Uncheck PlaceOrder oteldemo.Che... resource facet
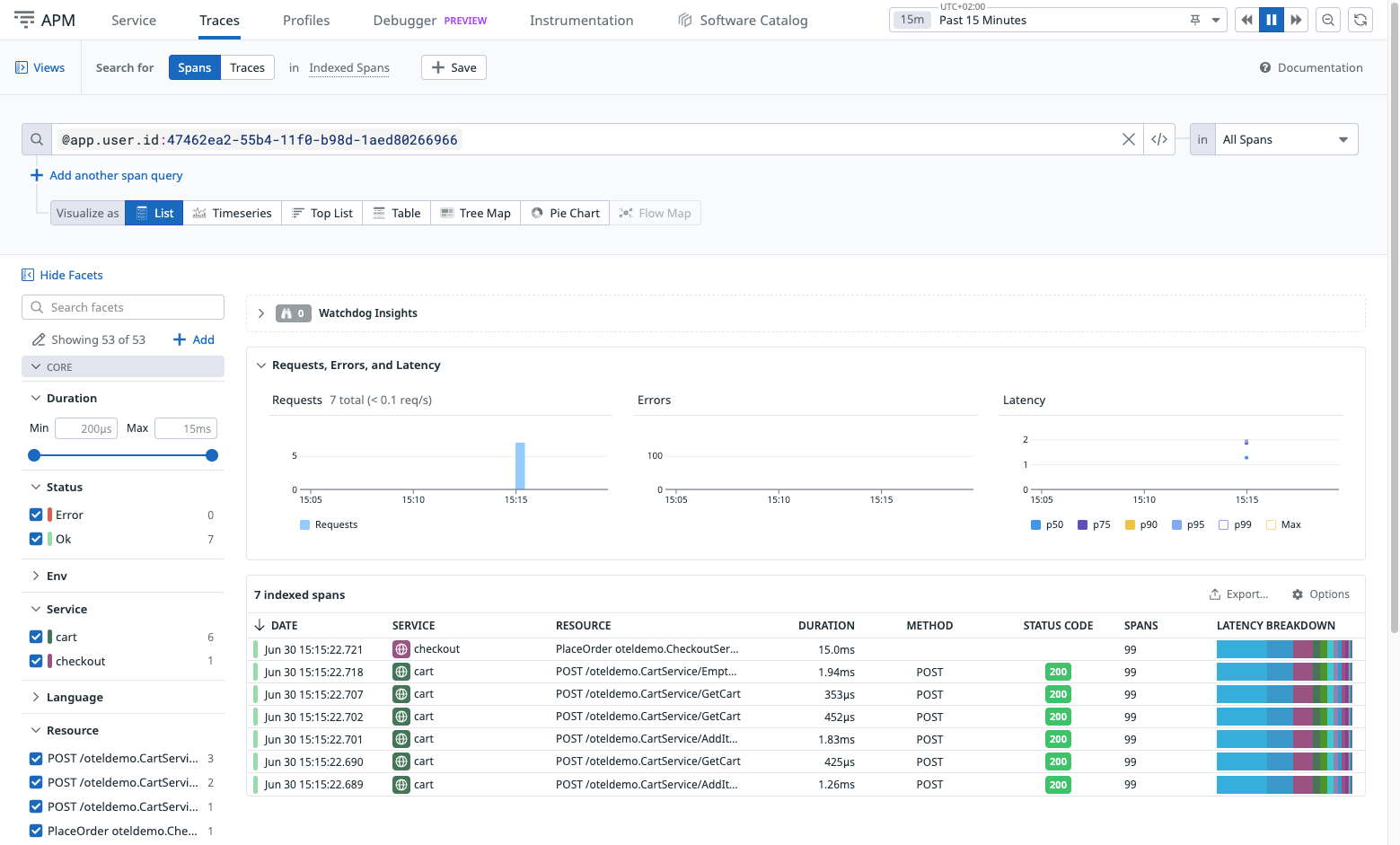 [36, 831]
